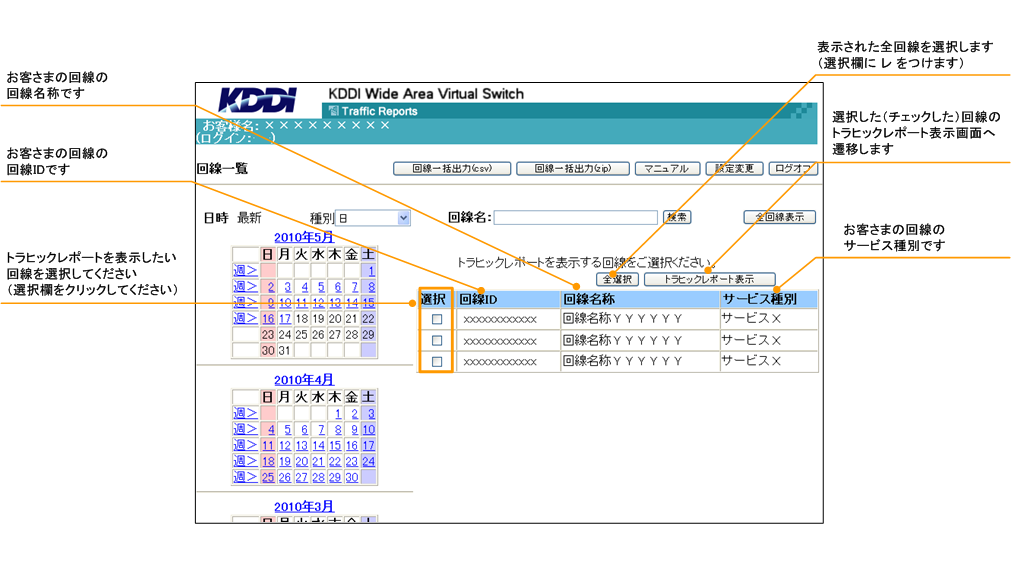Select April 30 in the calendar

pyautogui.click(x=351, y=477)
